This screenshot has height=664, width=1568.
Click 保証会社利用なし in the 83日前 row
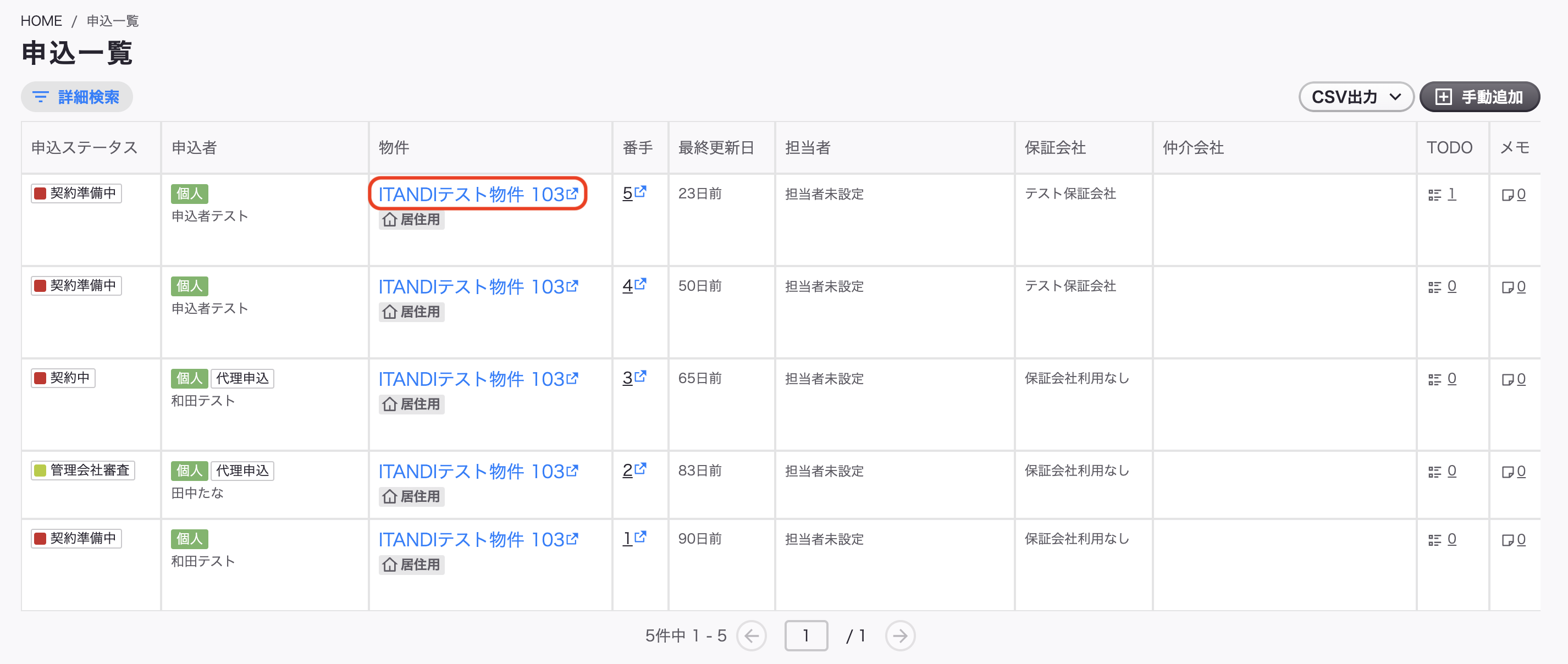pyautogui.click(x=1077, y=471)
